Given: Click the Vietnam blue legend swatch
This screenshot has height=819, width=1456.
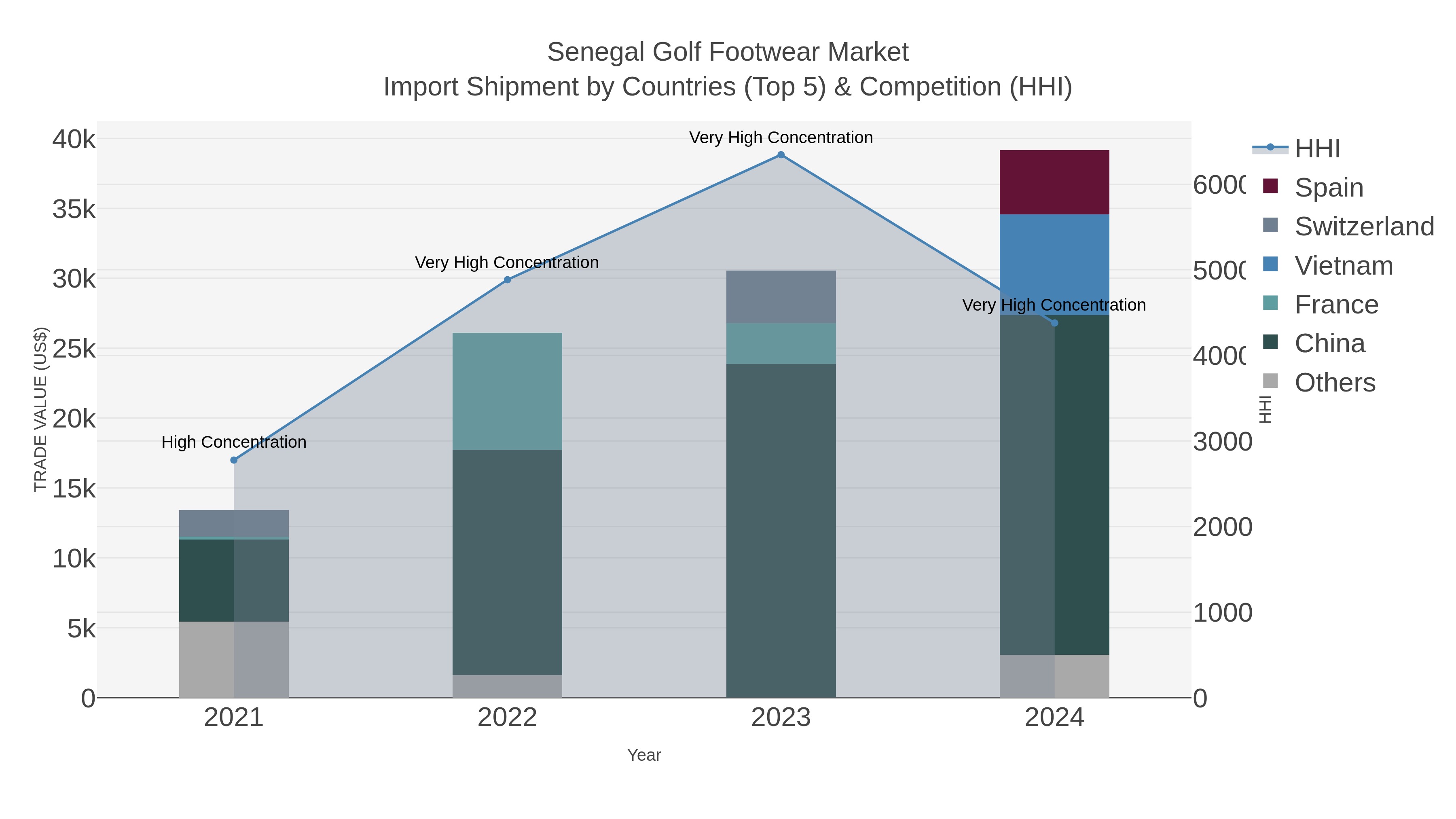Looking at the screenshot, I should pos(1270,264).
